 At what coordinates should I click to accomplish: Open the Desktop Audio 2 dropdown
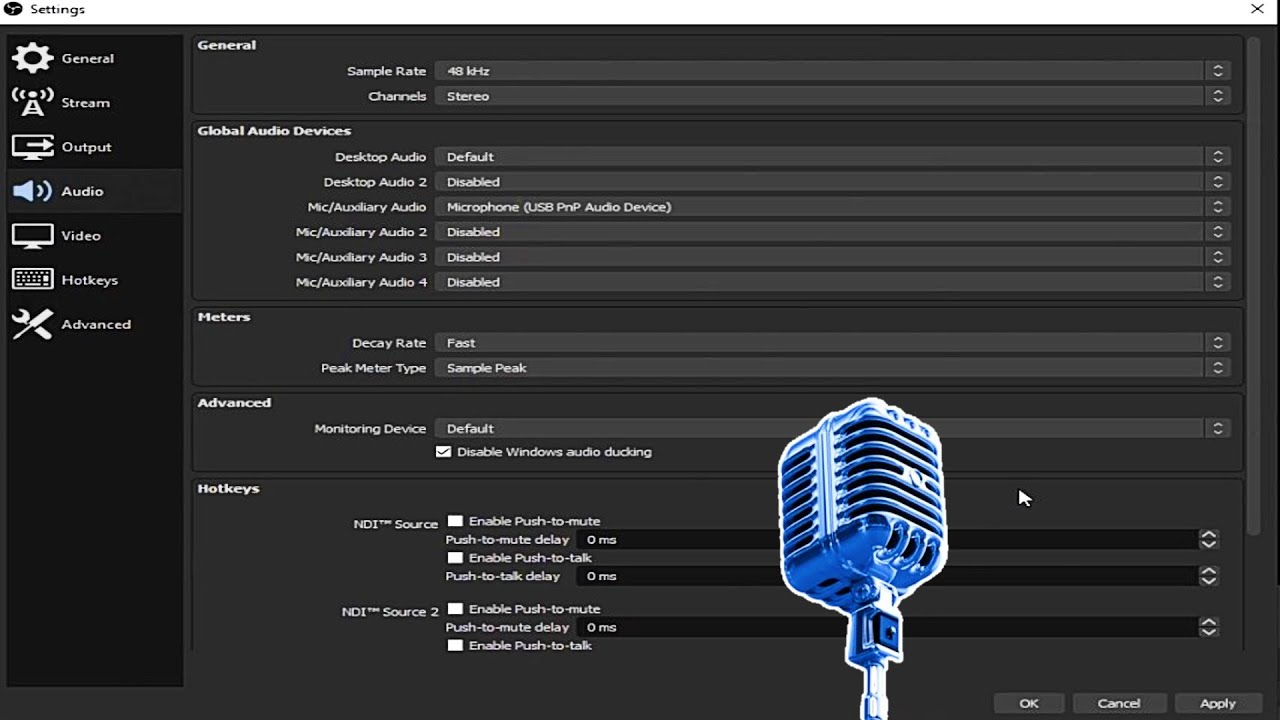832,182
